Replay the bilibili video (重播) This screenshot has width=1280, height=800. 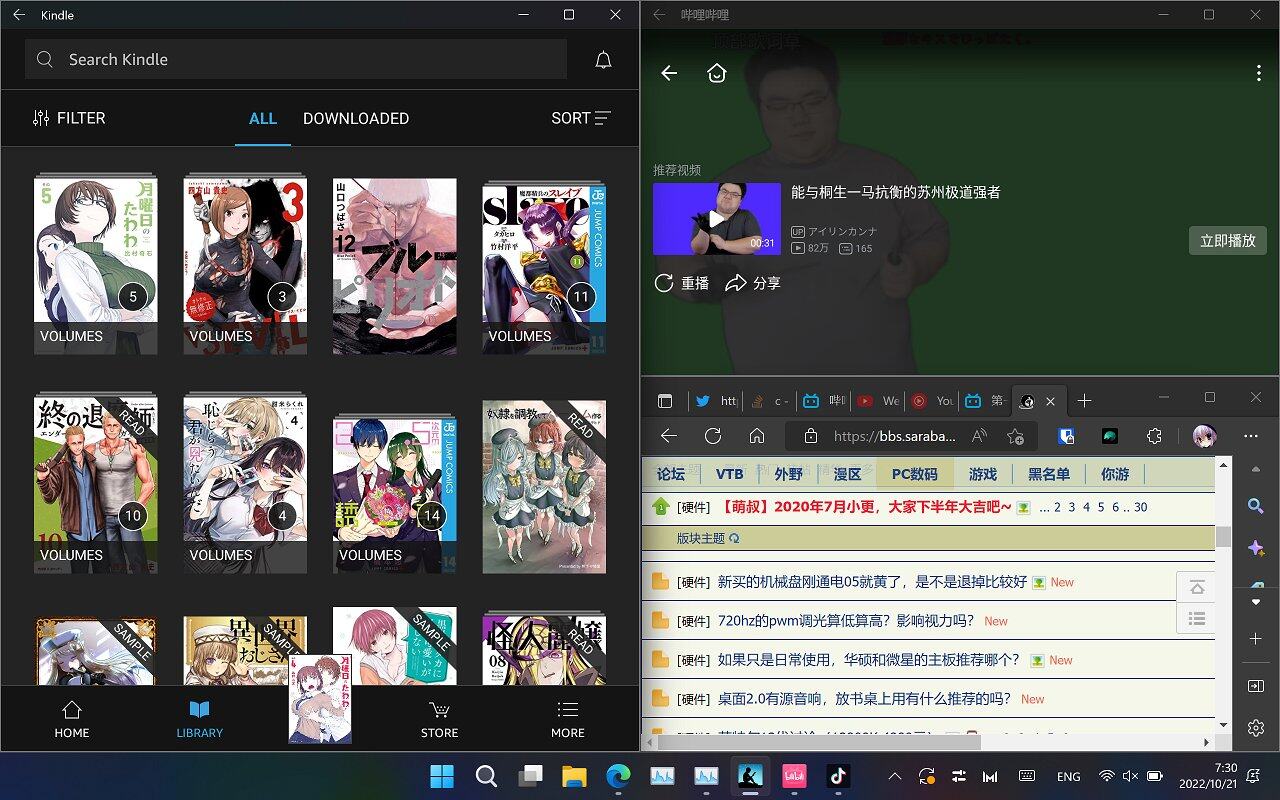[681, 283]
